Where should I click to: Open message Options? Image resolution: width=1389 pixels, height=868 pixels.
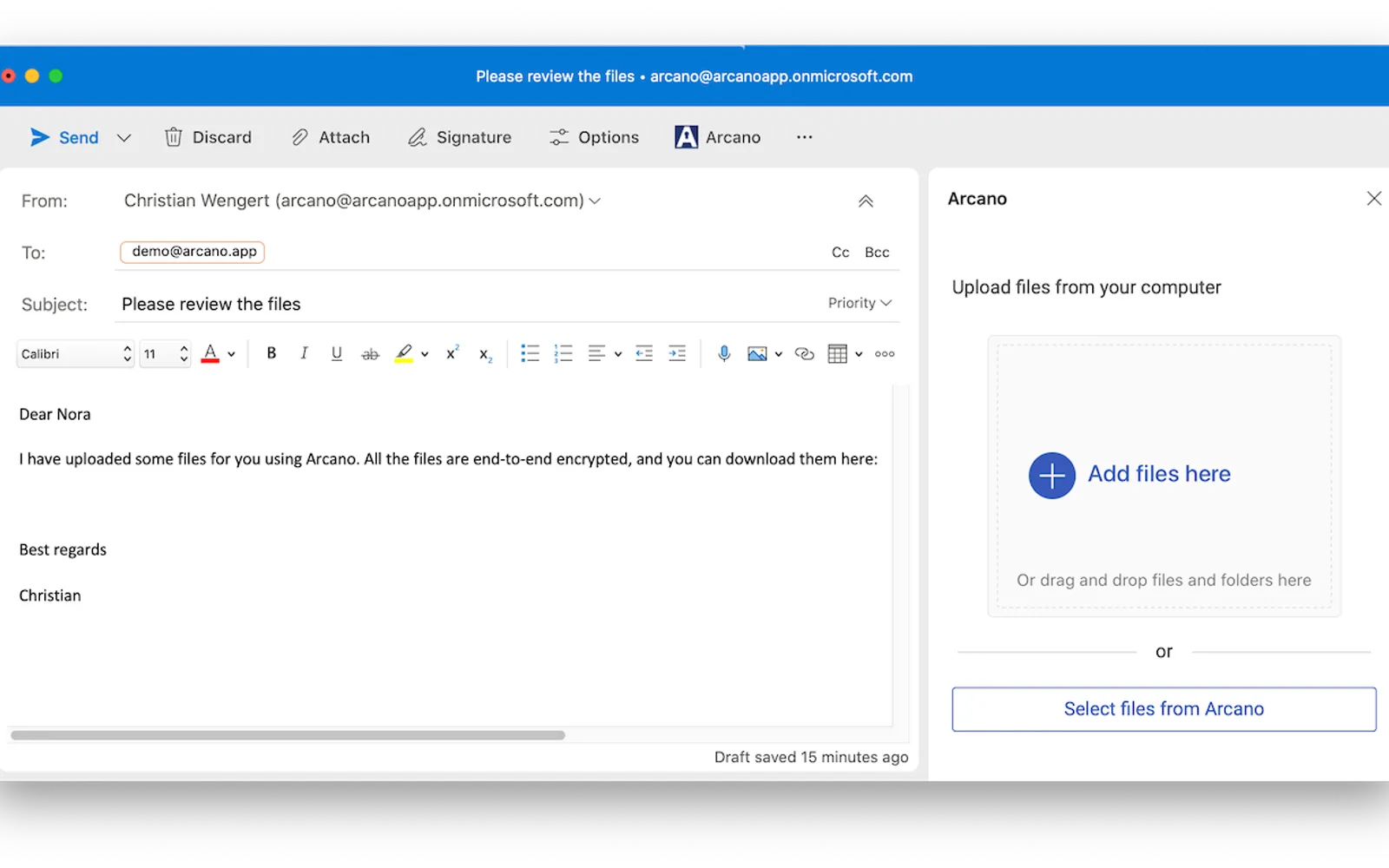click(x=595, y=137)
